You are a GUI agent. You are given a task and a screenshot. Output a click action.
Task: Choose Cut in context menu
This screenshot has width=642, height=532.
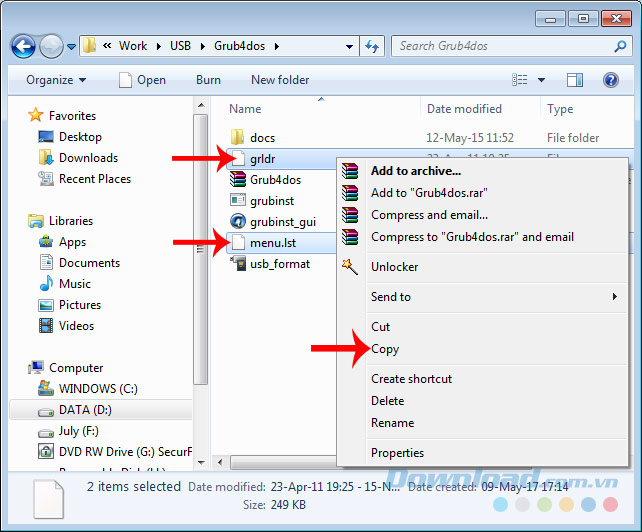coord(380,326)
